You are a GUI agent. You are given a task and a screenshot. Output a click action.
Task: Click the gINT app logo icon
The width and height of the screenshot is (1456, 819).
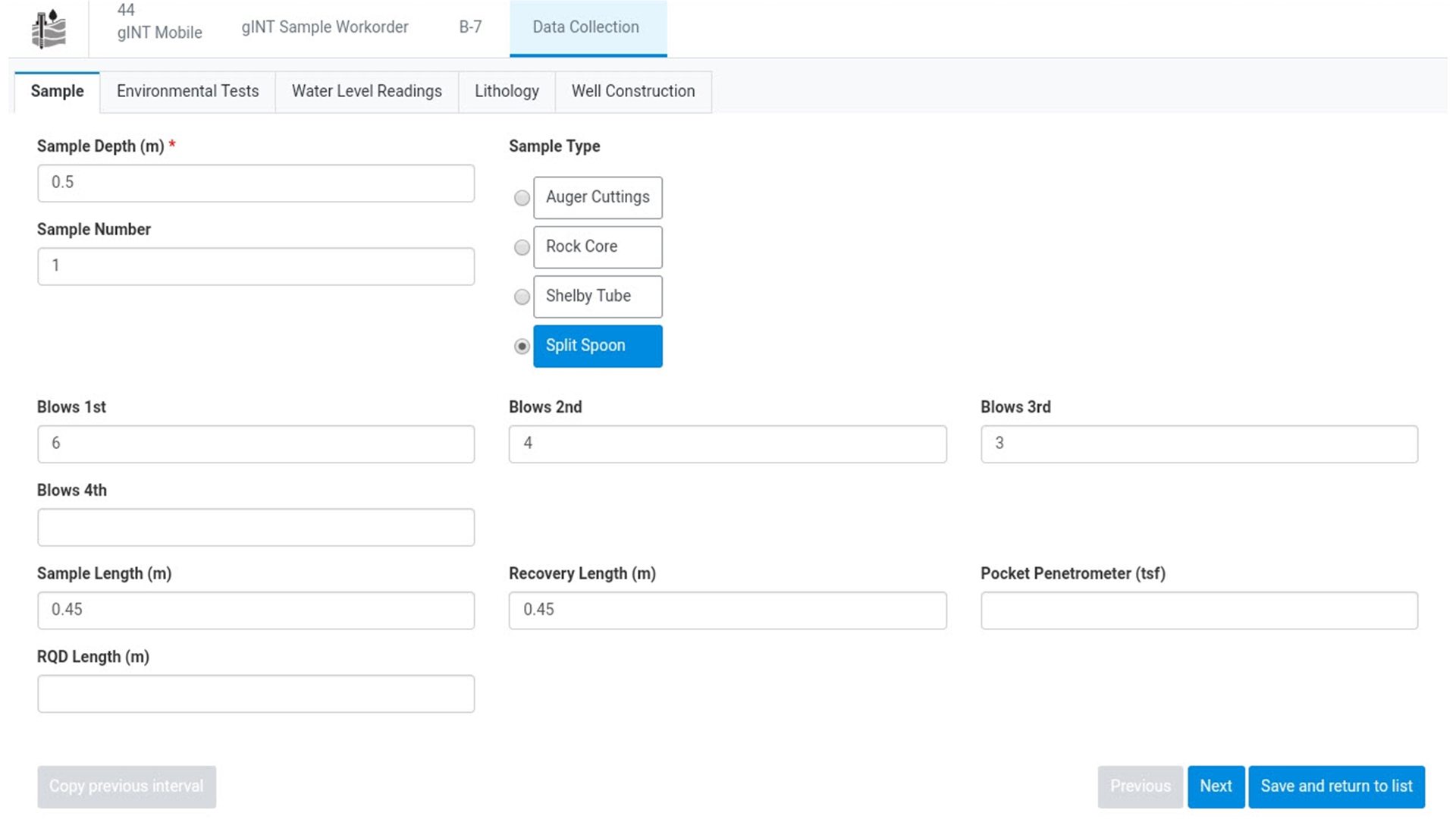click(49, 29)
